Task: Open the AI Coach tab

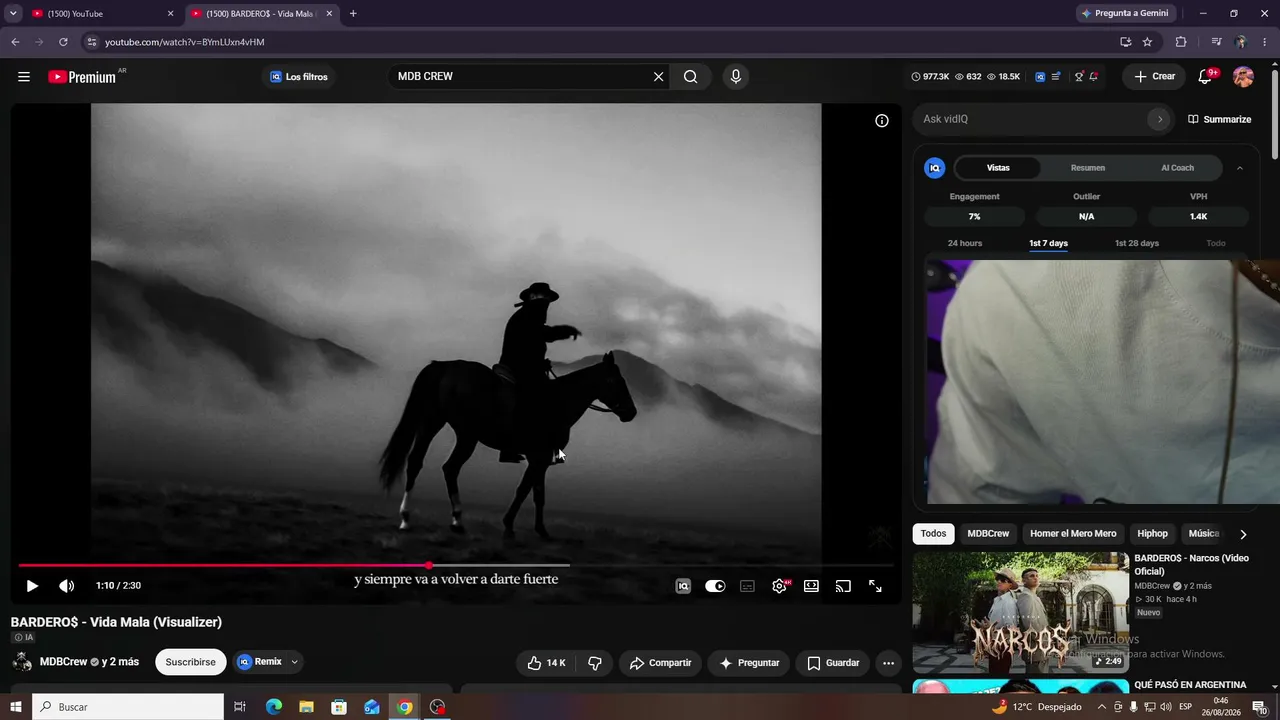Action: pyautogui.click(x=1177, y=168)
